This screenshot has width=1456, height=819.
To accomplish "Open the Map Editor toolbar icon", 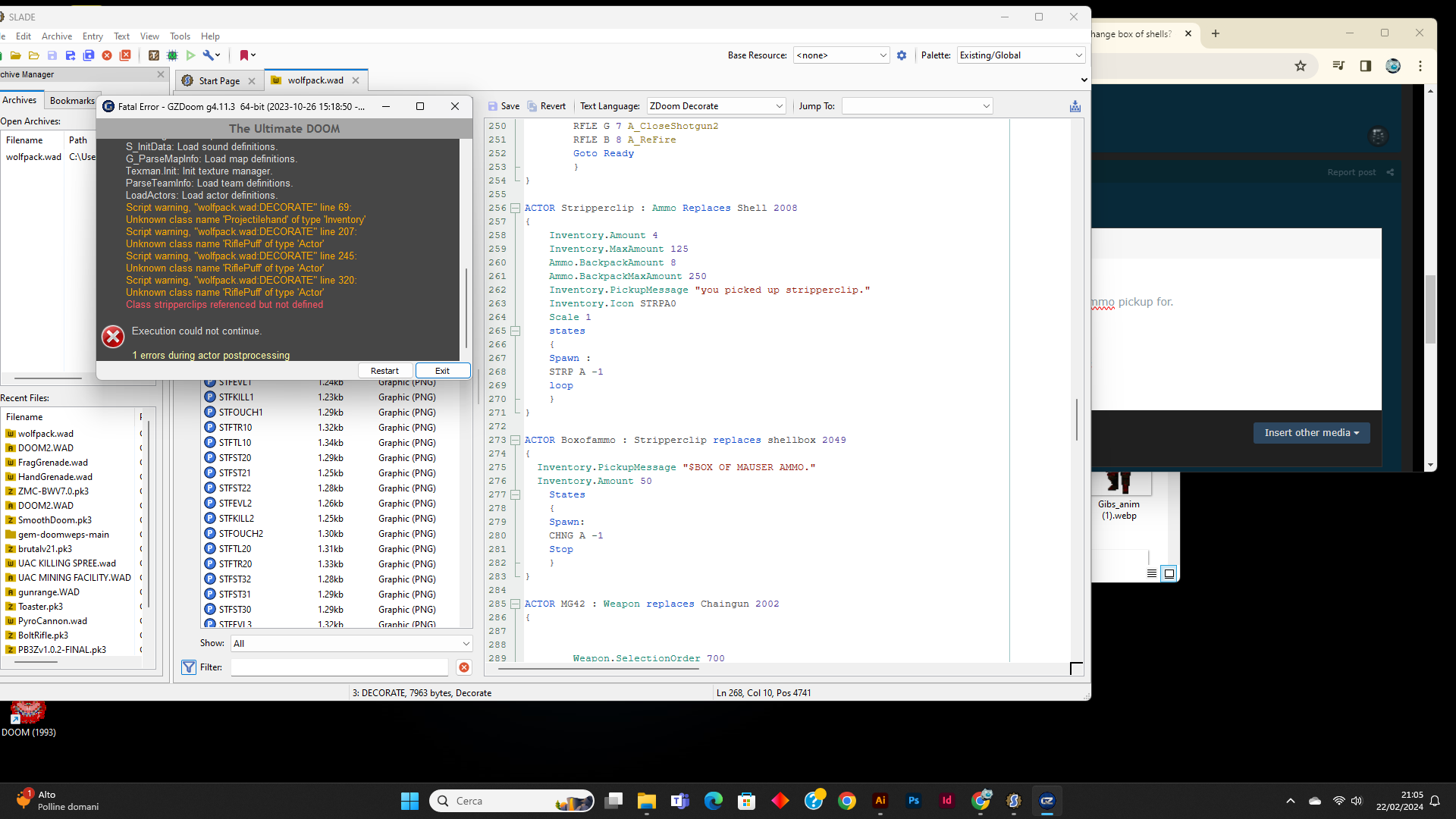I will click(172, 55).
